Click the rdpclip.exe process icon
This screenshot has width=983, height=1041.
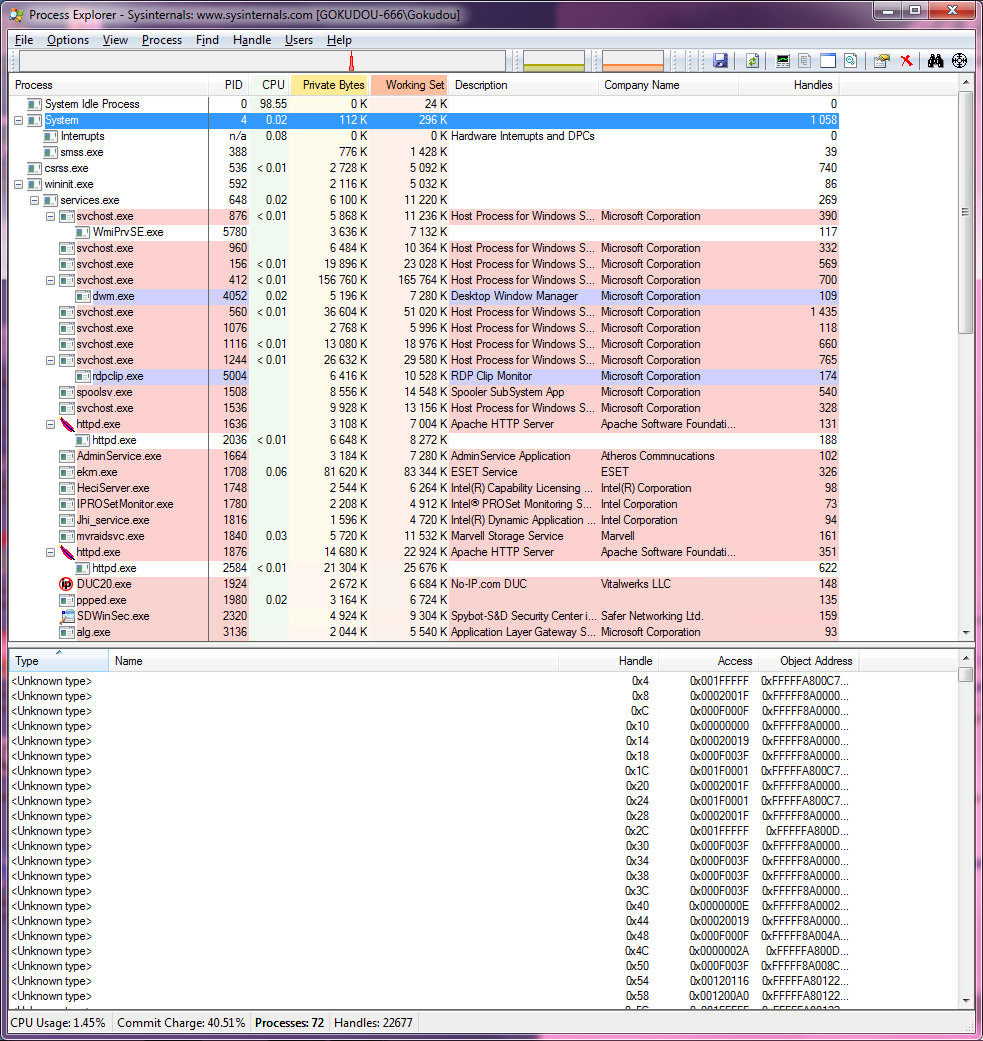[x=83, y=376]
